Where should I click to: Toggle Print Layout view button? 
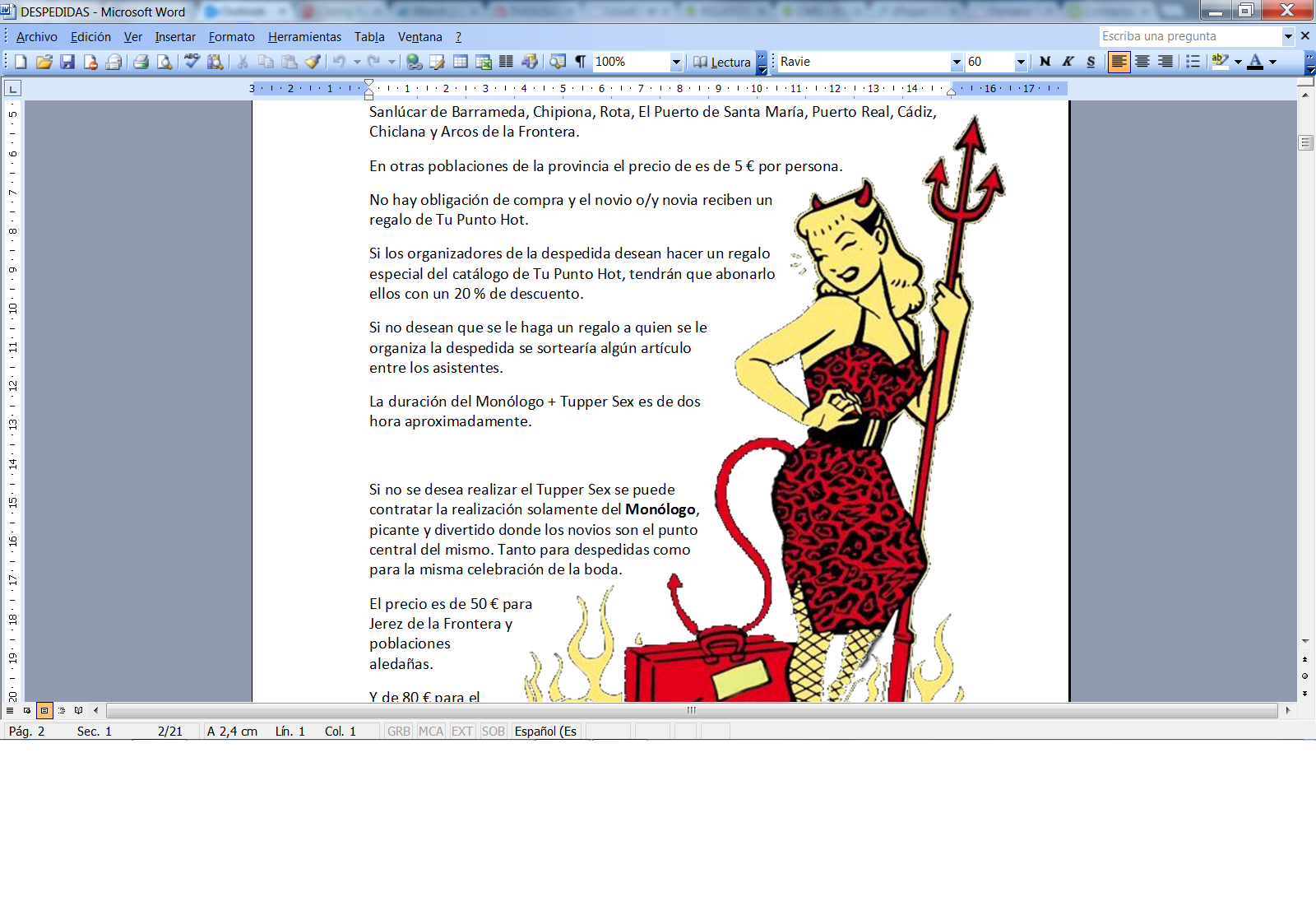[44, 710]
